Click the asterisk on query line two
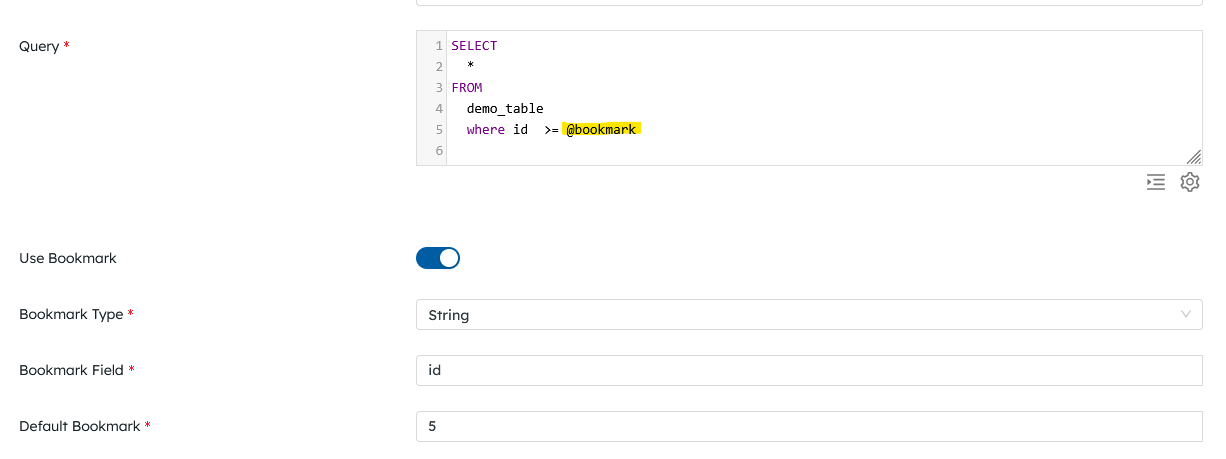 point(470,67)
